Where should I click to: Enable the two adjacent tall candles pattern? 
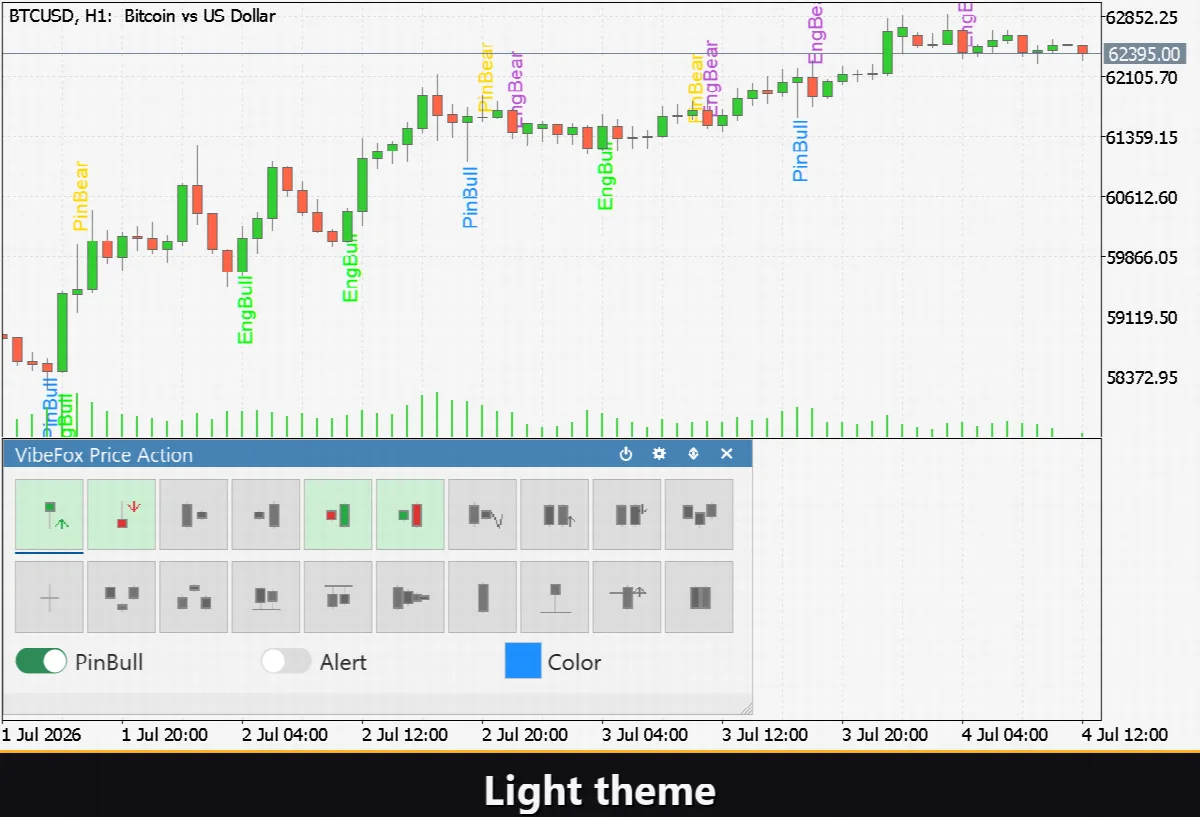699,597
